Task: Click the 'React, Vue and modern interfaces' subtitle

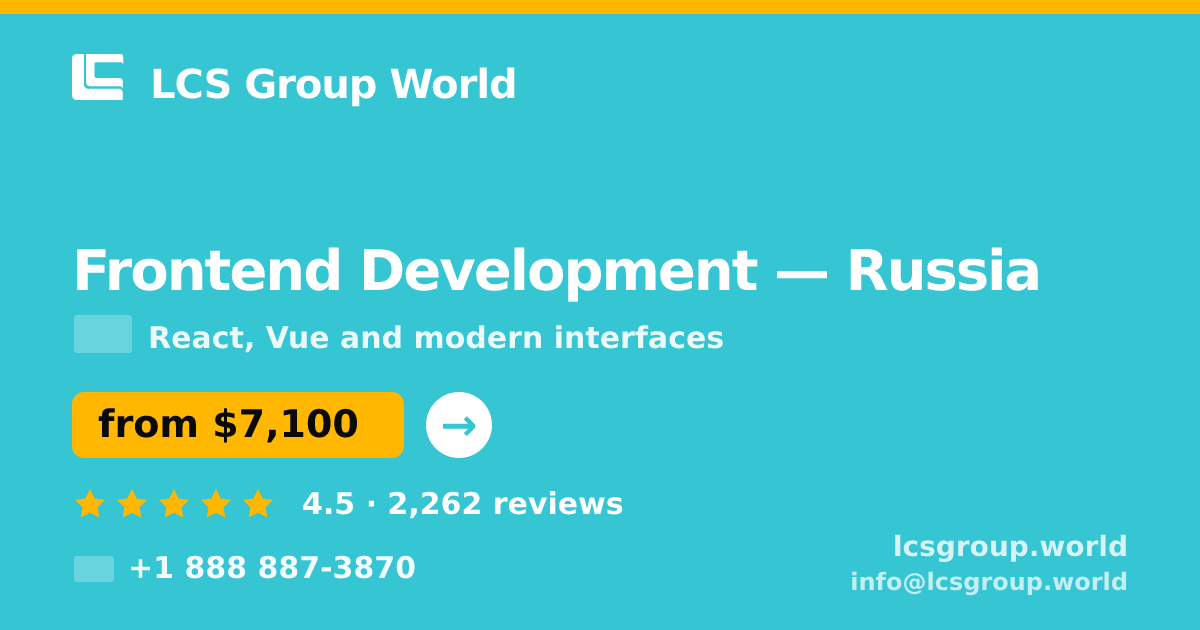Action: pos(436,338)
